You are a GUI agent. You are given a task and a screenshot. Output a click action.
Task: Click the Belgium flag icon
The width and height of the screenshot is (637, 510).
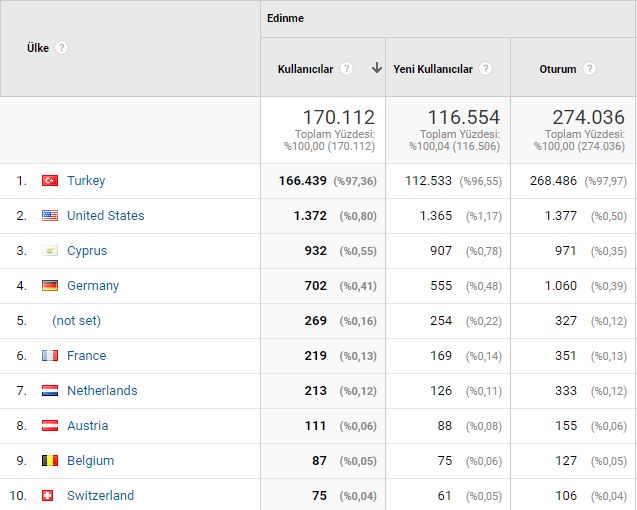tap(50, 461)
